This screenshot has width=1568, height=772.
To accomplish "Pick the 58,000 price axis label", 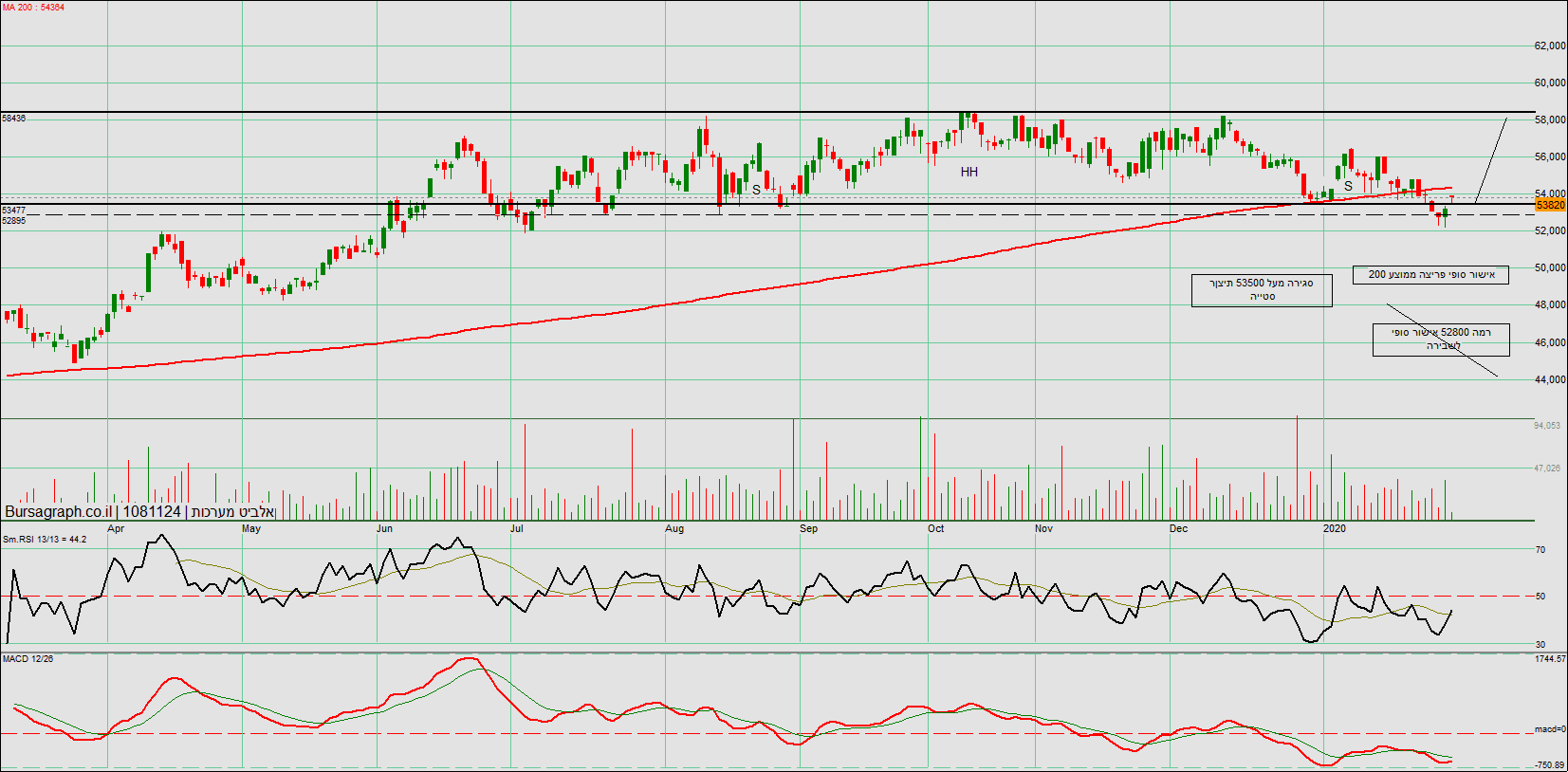I will point(1550,119).
